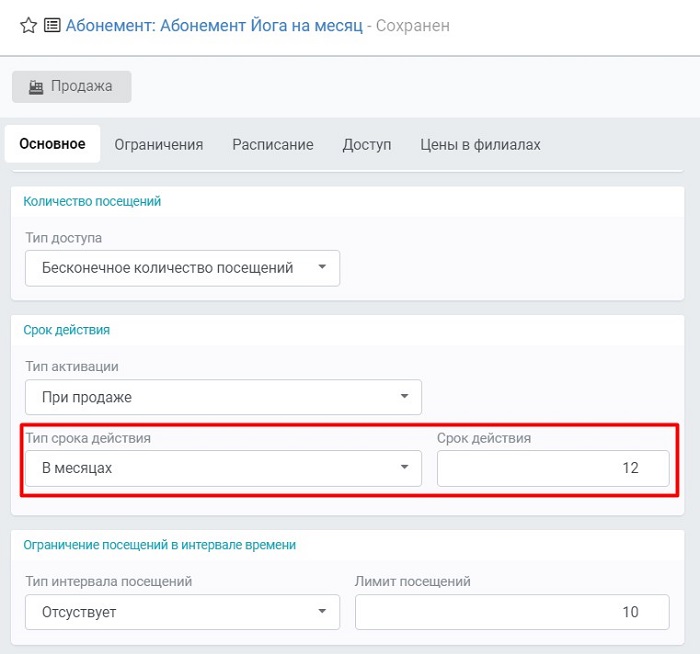
Task: Click the Тип срока действия label
Action: [x=88, y=438]
